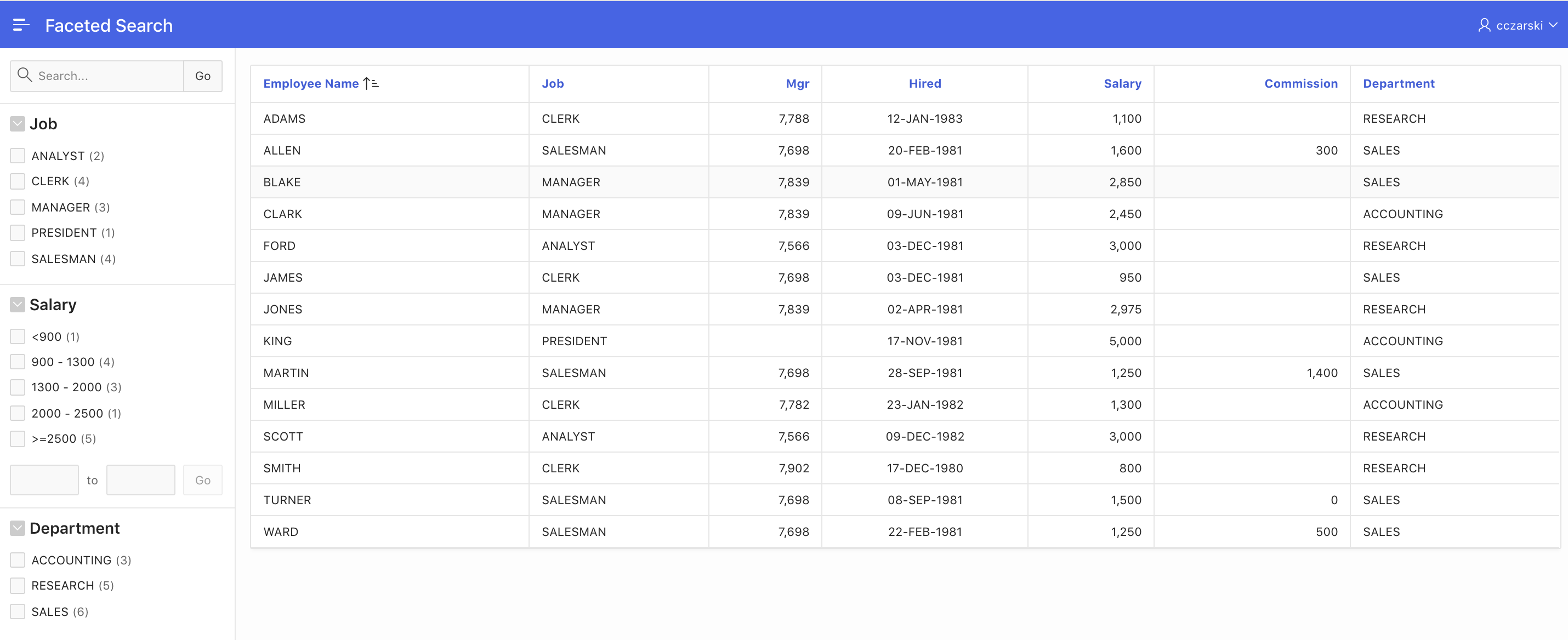Enable the 900 - 1300 salary filter

(x=17, y=361)
